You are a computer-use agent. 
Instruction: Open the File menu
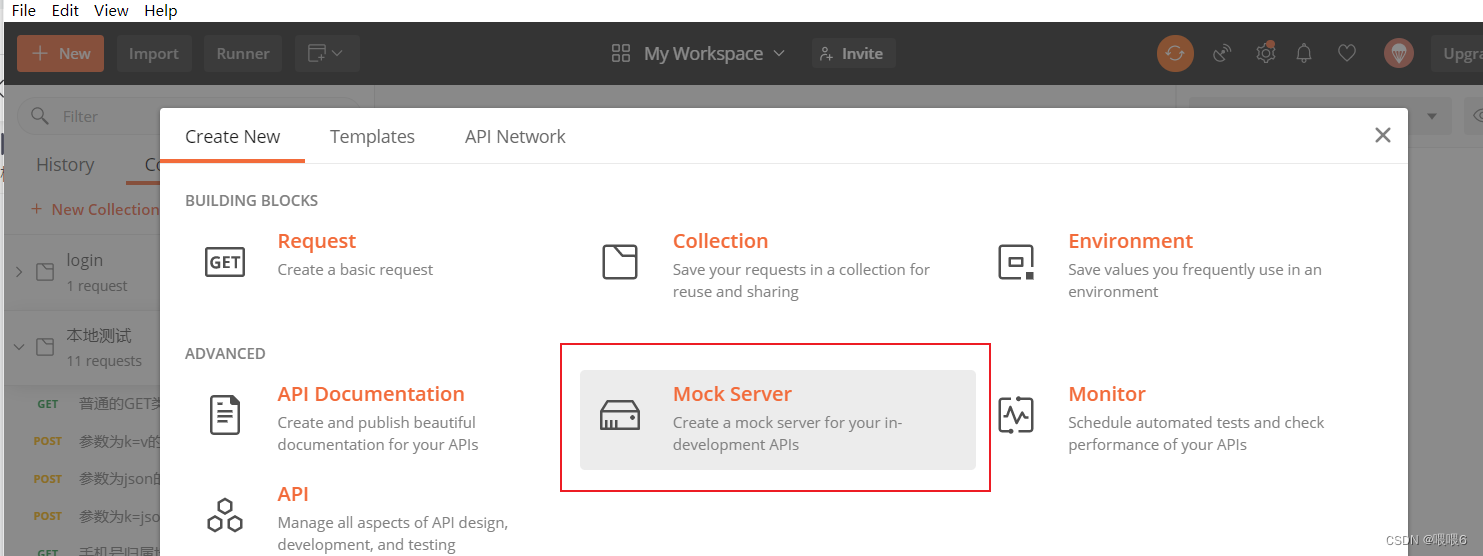[x=23, y=10]
